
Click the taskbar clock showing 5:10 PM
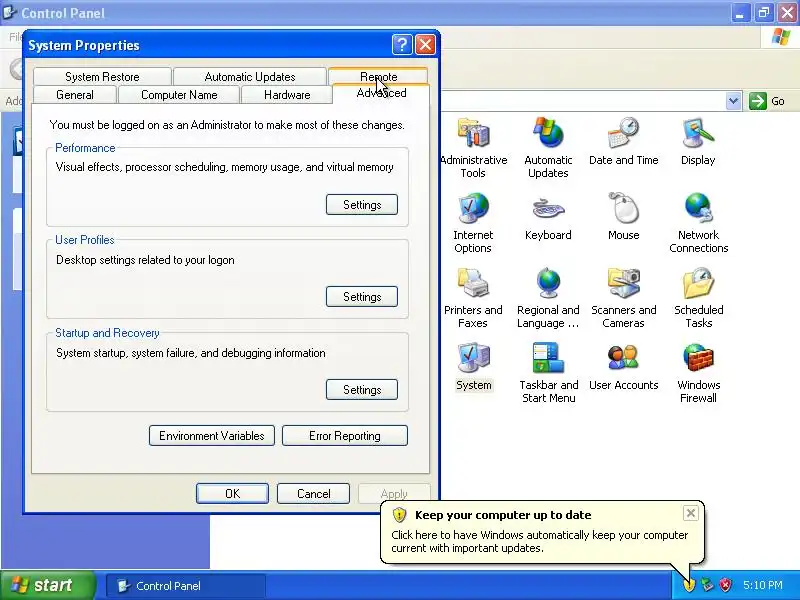[x=763, y=585]
